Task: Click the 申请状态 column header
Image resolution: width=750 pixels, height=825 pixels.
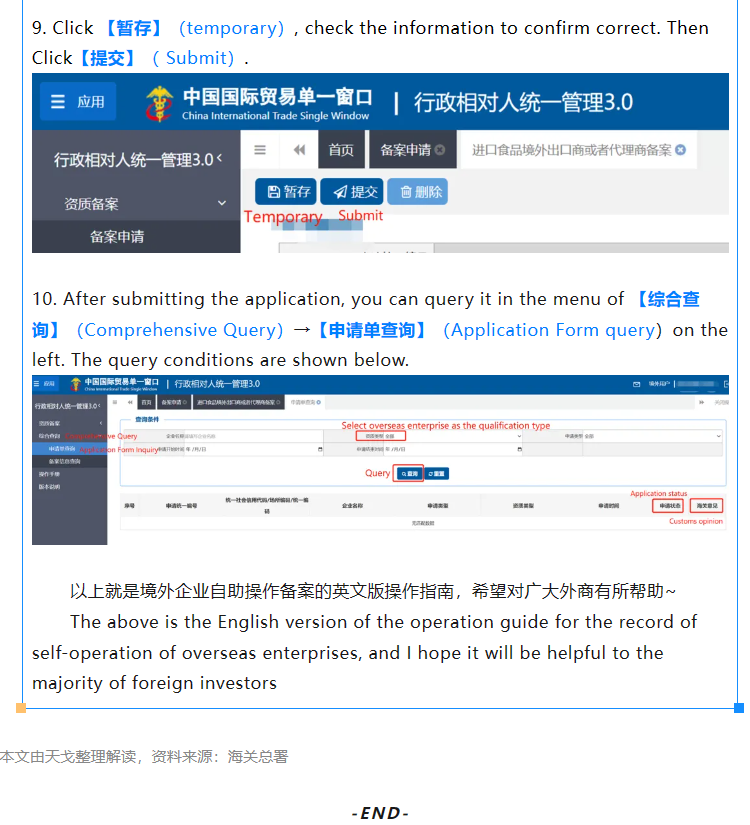Action: coord(668,506)
